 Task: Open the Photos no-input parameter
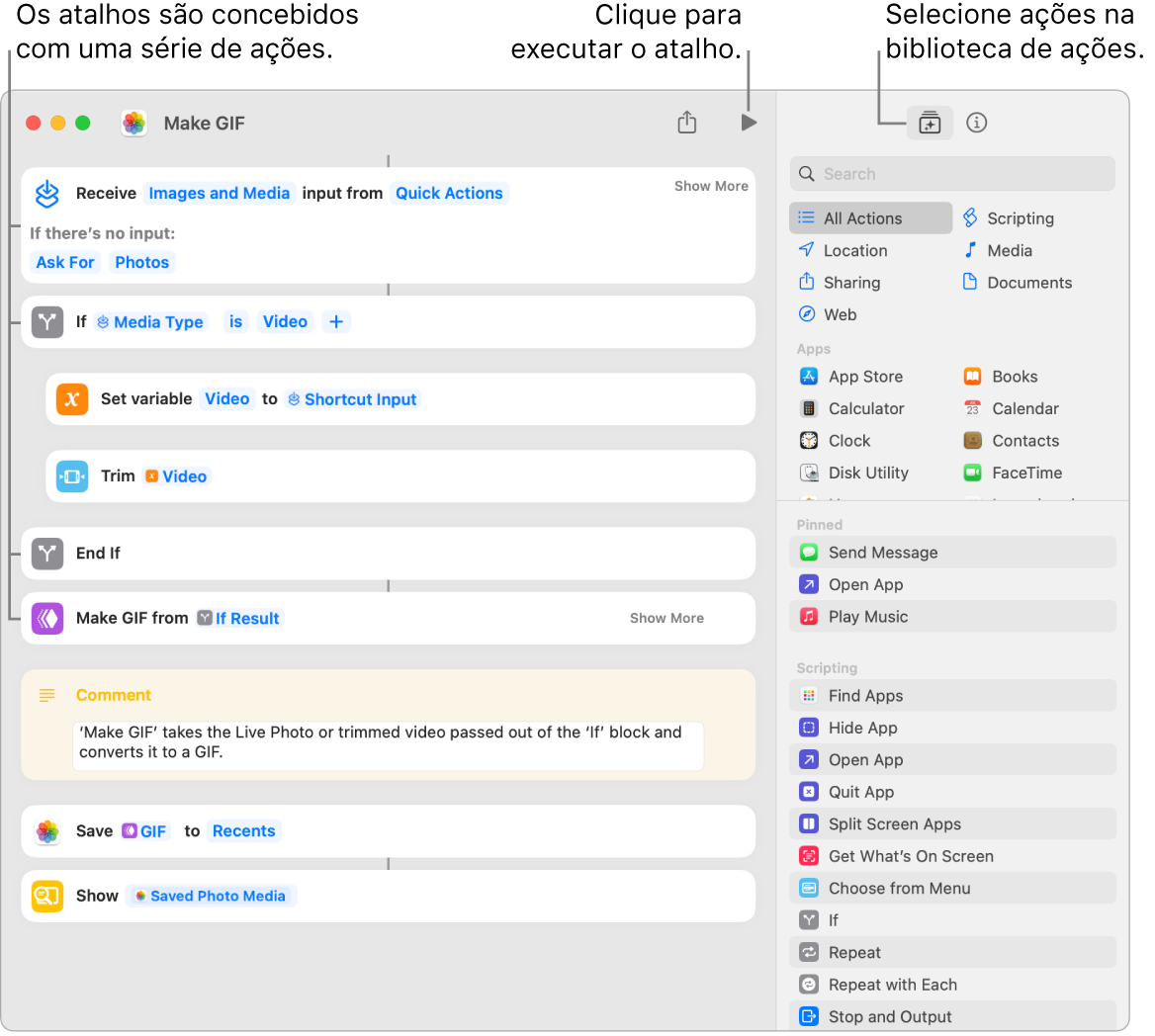[141, 262]
